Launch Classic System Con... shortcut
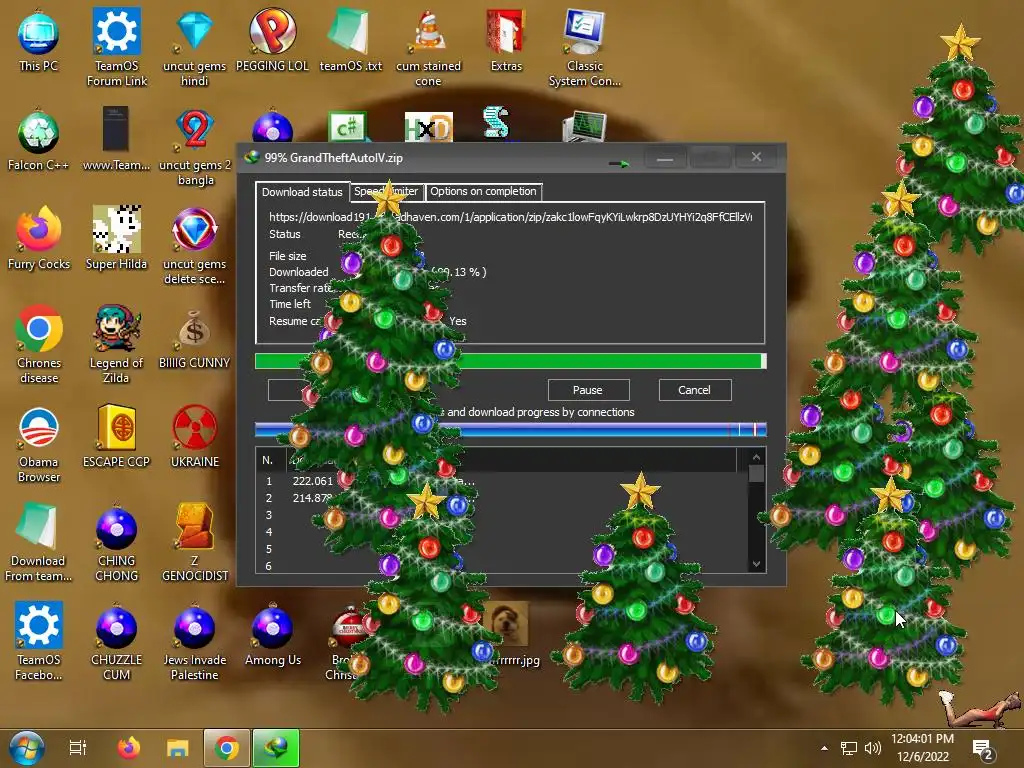 point(584,47)
